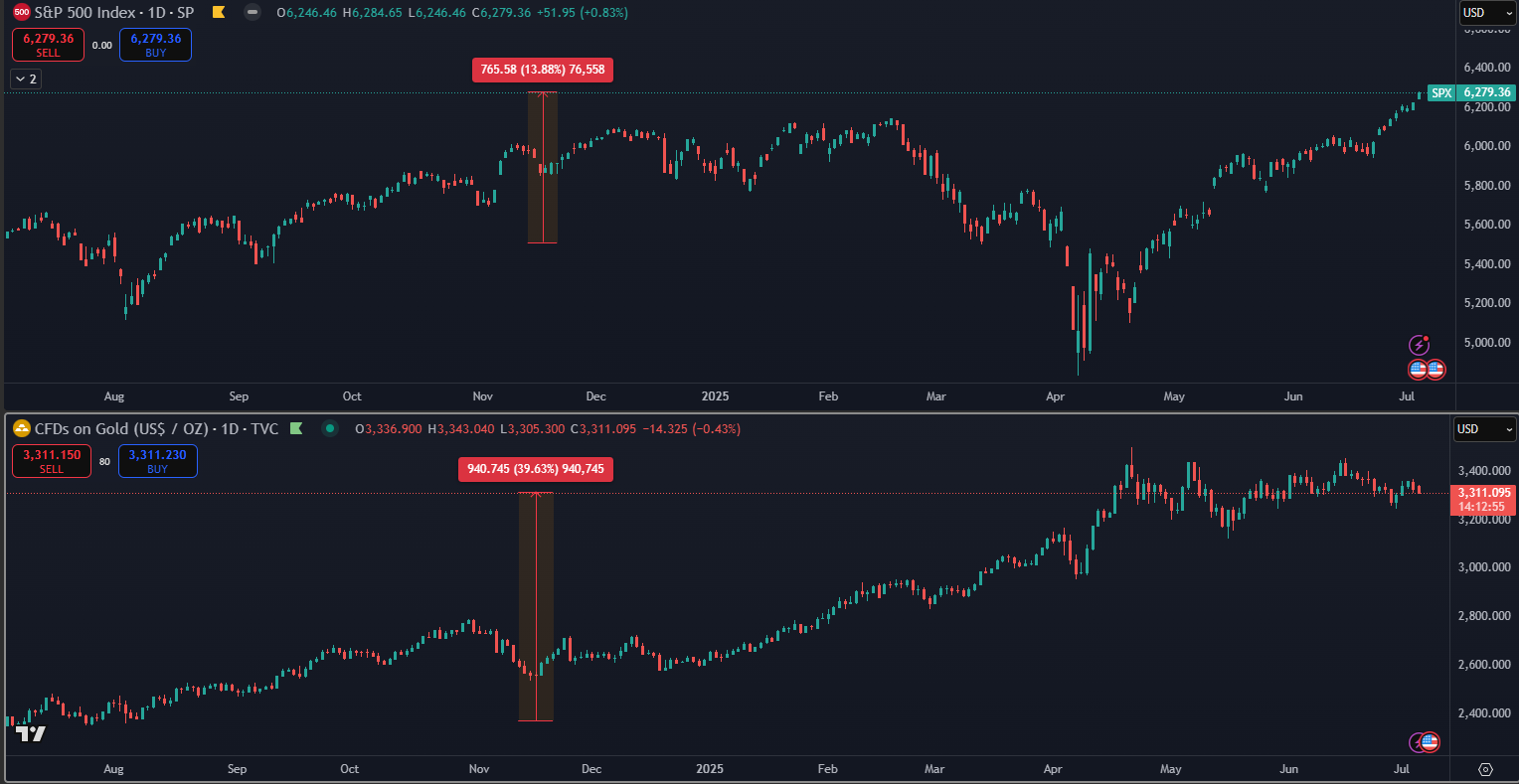Click the US flag event icon on gold chart
This screenshot has height=784, width=1519.
[1430, 742]
